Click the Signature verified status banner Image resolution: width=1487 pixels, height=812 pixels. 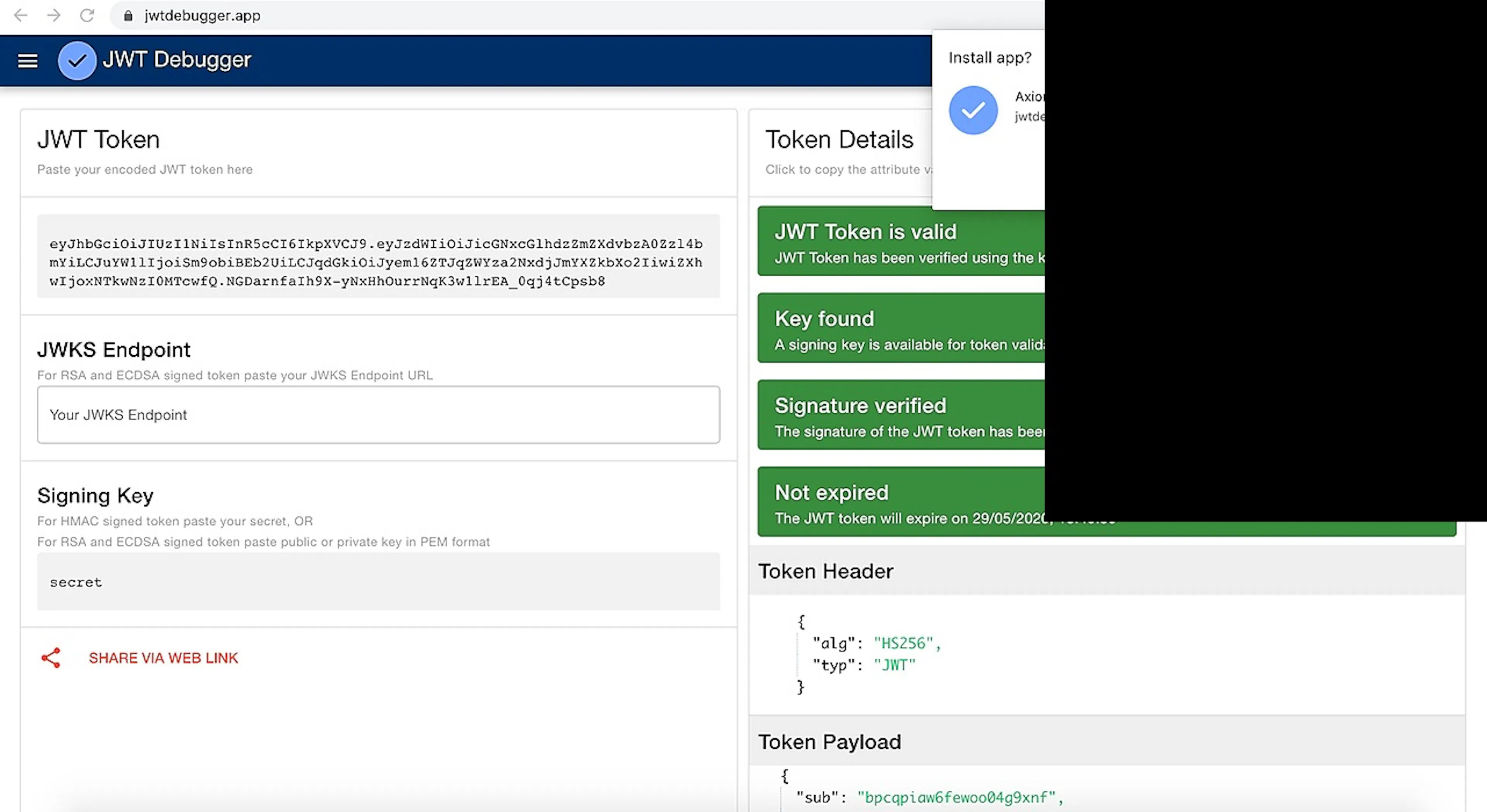click(901, 415)
